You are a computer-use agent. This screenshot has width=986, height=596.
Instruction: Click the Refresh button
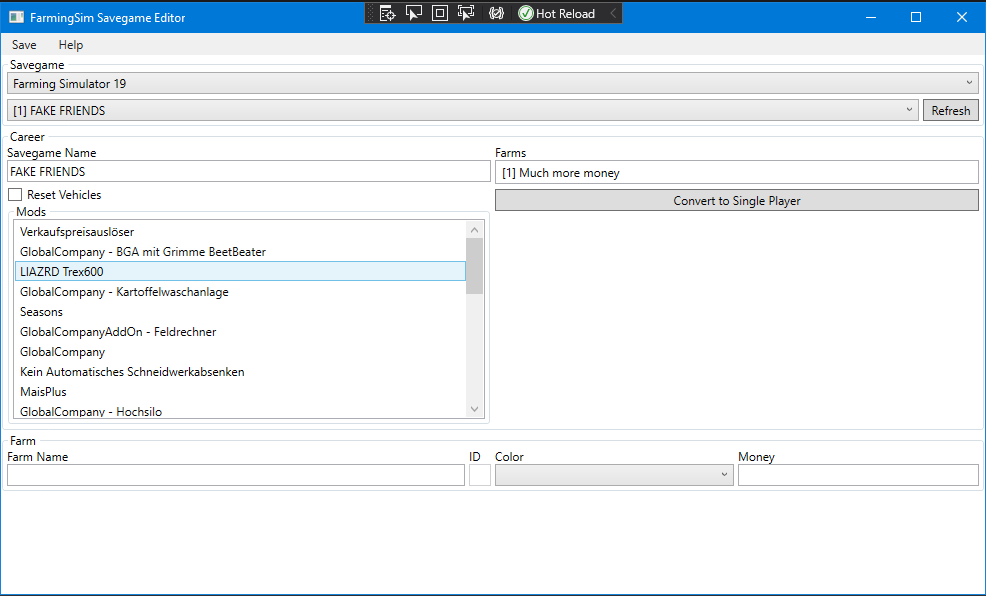coord(950,110)
